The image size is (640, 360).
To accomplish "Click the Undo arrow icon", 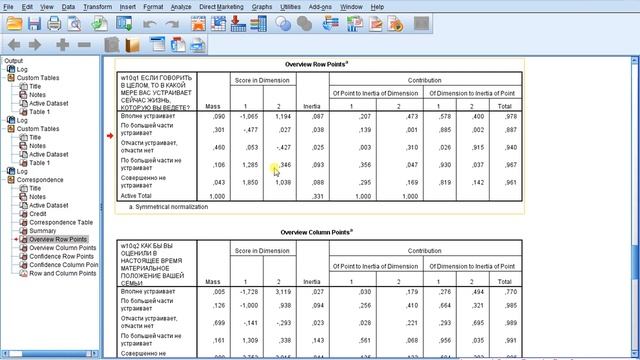I will pos(150,24).
